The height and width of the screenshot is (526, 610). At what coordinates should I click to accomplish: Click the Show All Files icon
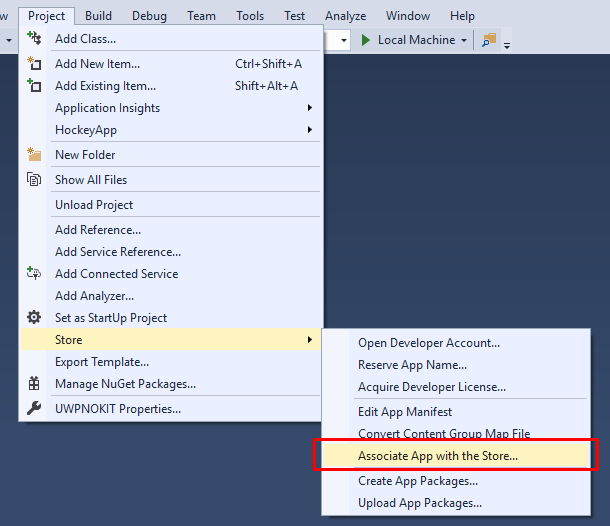(34, 179)
